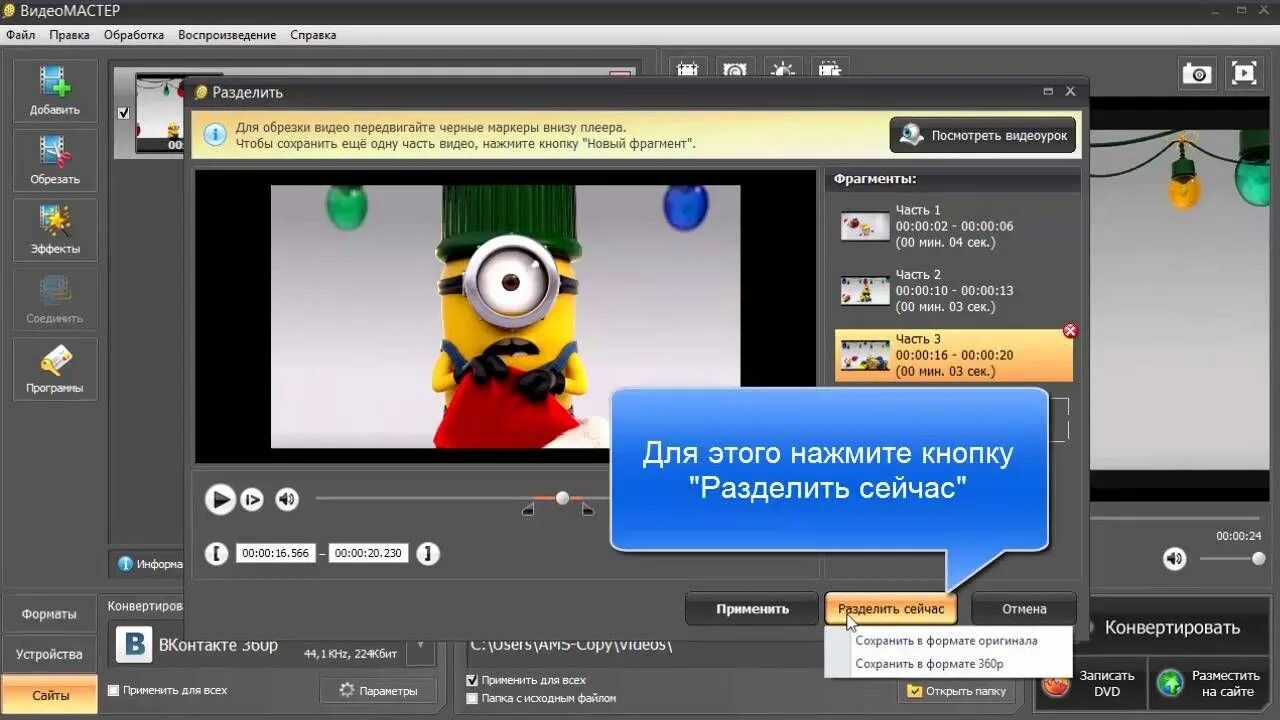Click the end time field 00:00:20.230

click(368, 553)
